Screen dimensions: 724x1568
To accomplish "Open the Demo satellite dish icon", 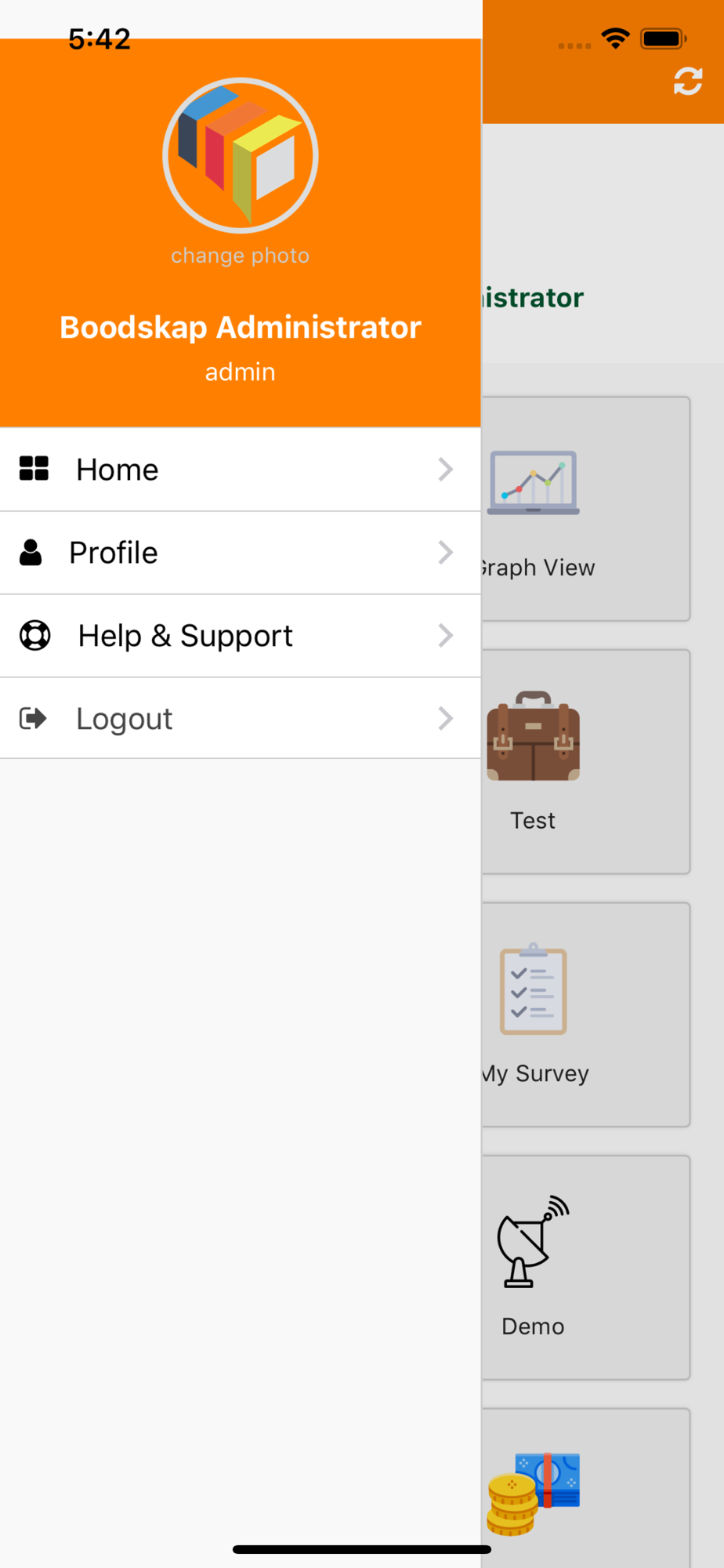I will click(x=533, y=1242).
